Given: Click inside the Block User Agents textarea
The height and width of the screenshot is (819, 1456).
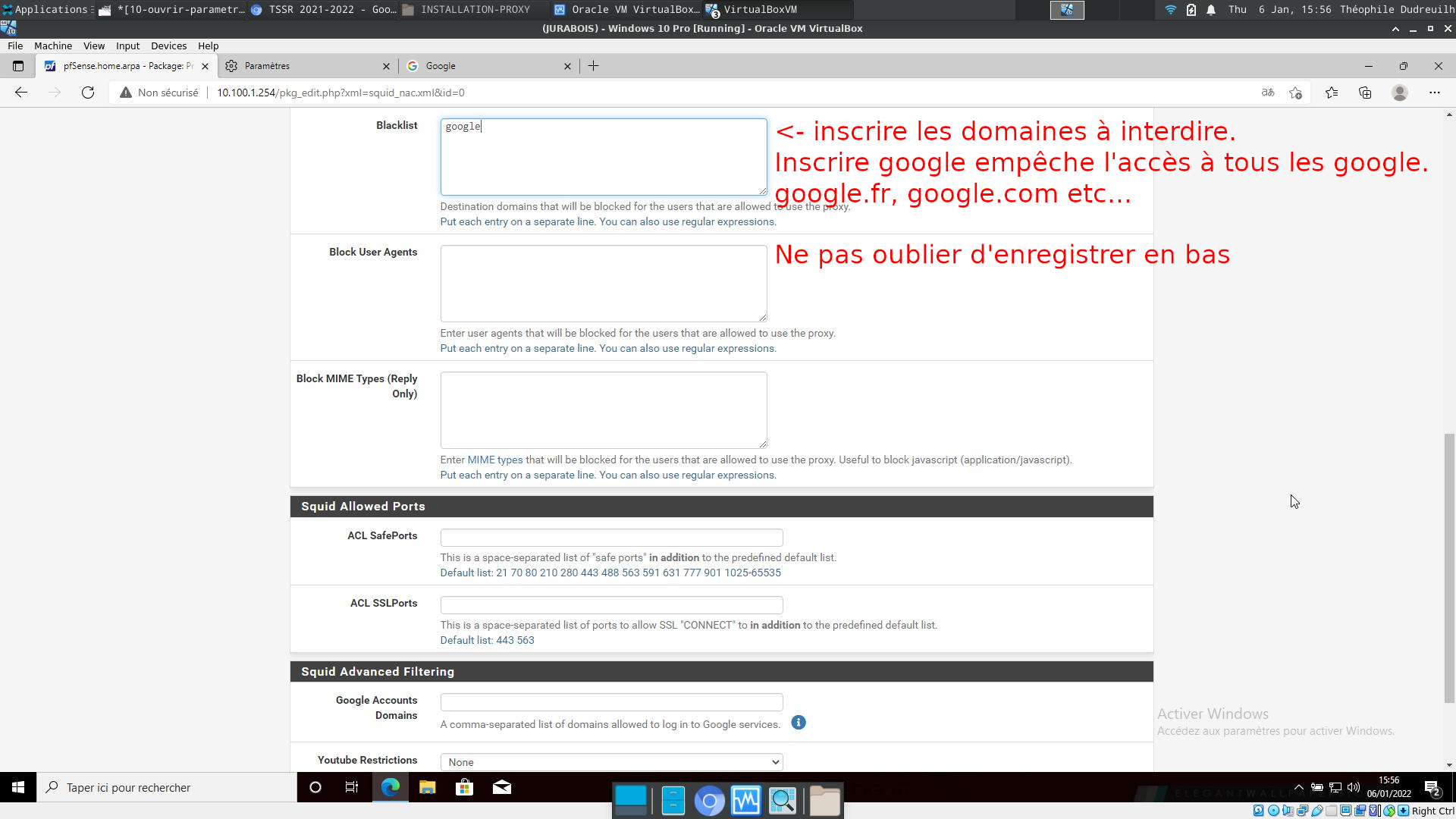Looking at the screenshot, I should tap(604, 284).
